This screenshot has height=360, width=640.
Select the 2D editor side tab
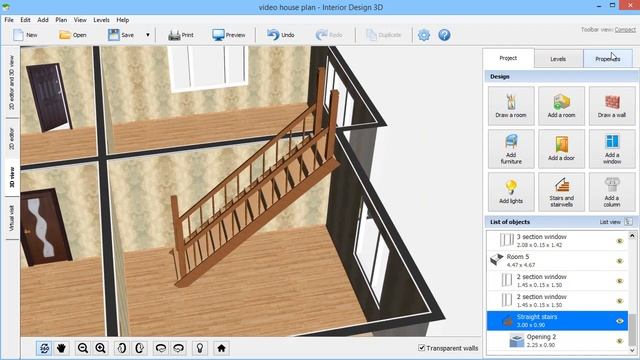11,139
